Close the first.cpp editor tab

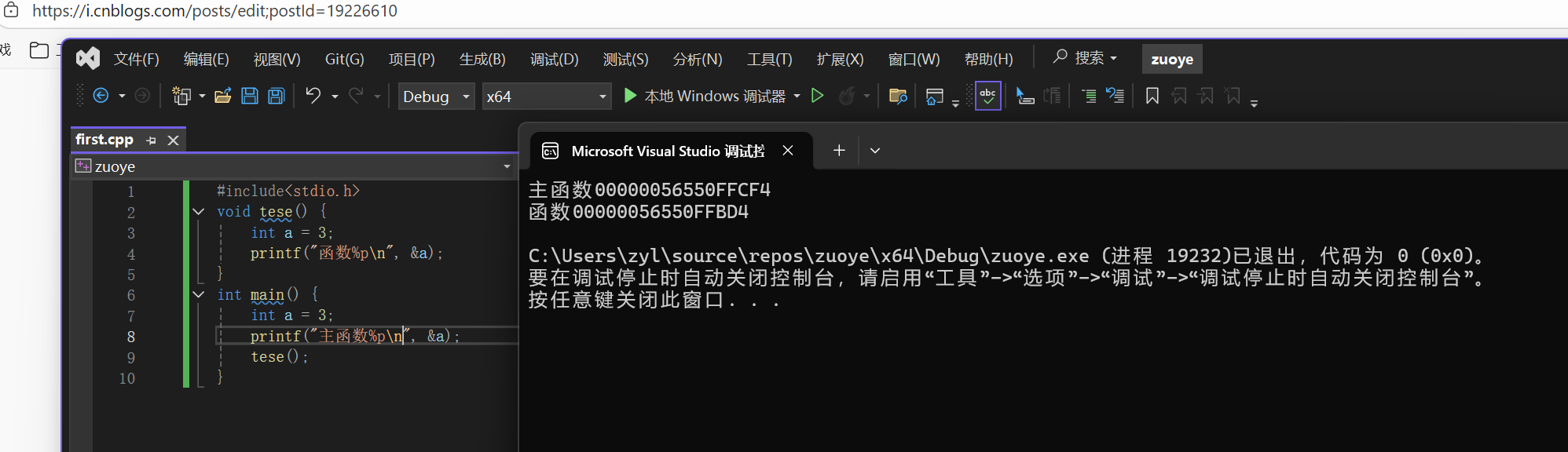pos(174,140)
